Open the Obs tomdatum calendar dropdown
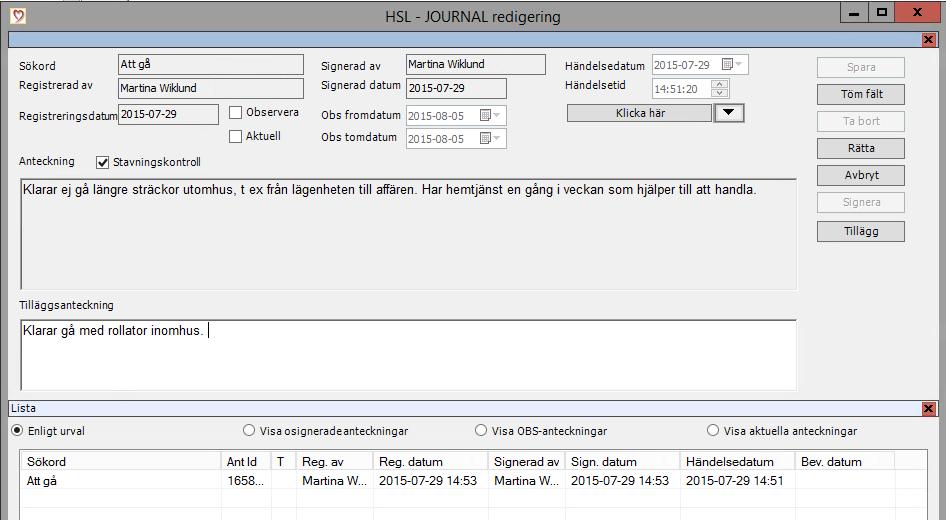Image resolution: width=946 pixels, height=520 pixels. point(490,138)
